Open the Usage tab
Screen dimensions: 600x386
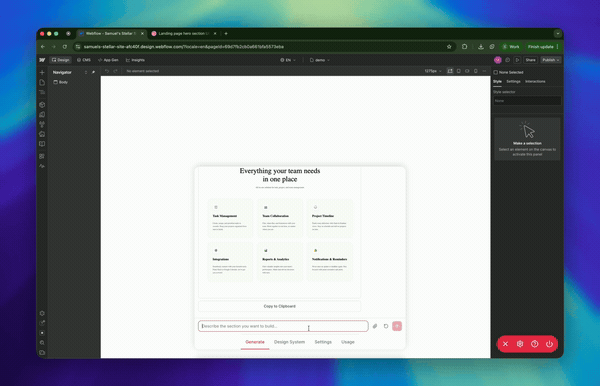click(x=348, y=342)
